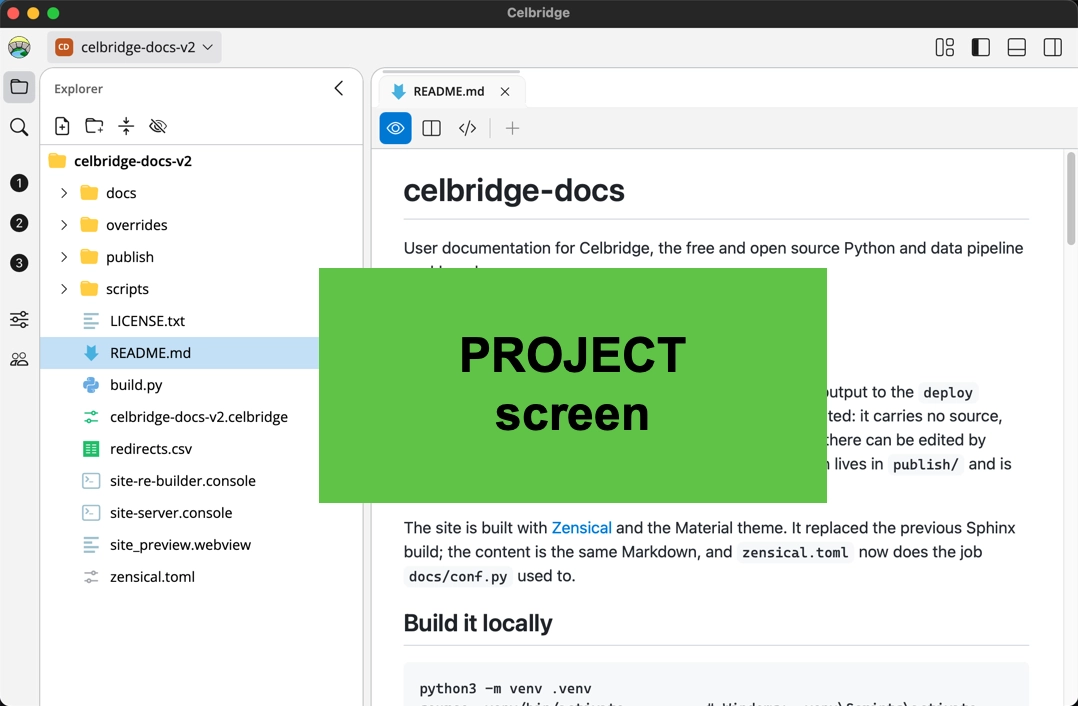Click the spreadsheet icon beside redirects.csv
This screenshot has height=706, width=1078.
[x=91, y=449]
